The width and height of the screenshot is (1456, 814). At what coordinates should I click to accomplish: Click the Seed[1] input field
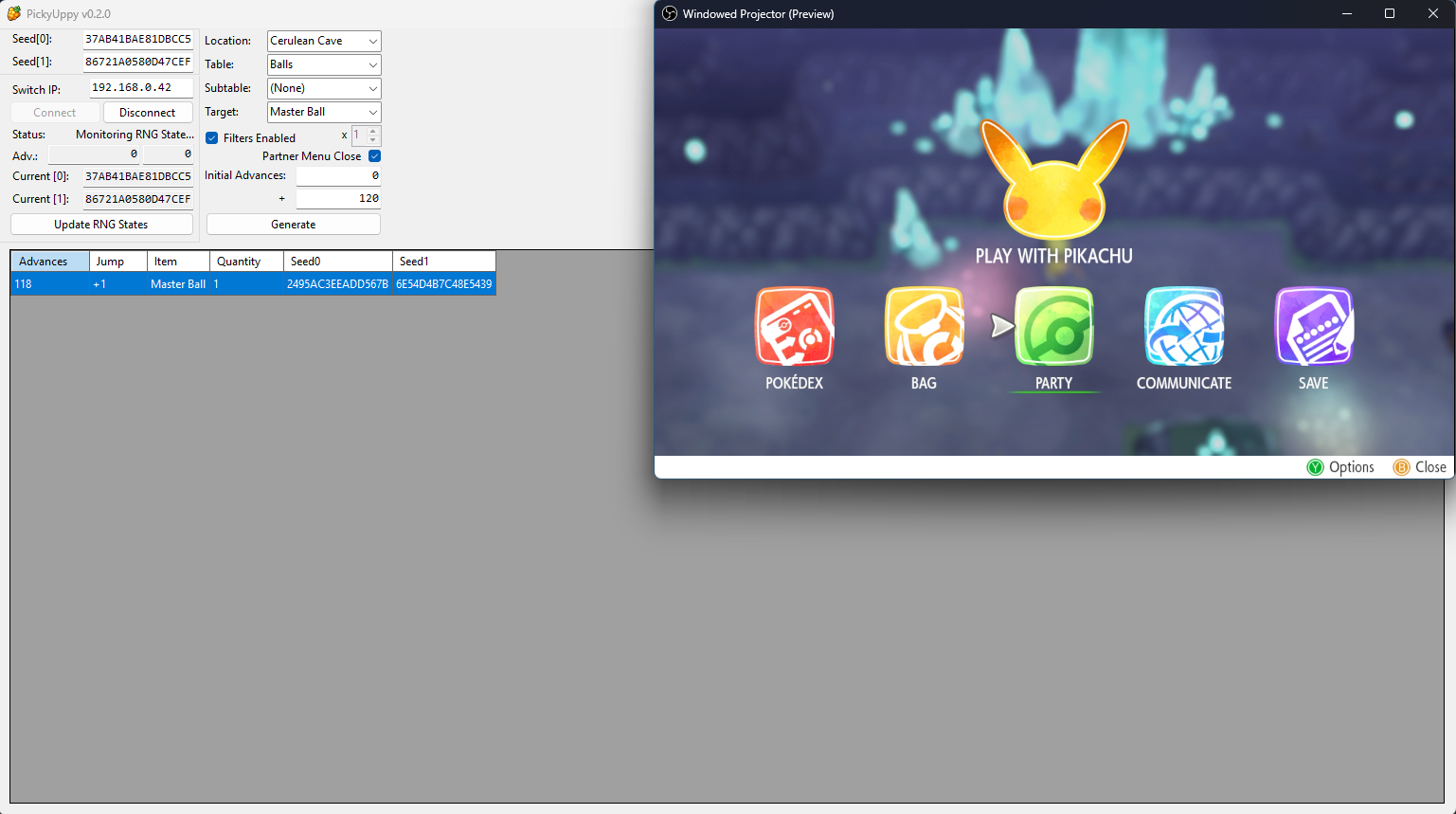point(138,63)
